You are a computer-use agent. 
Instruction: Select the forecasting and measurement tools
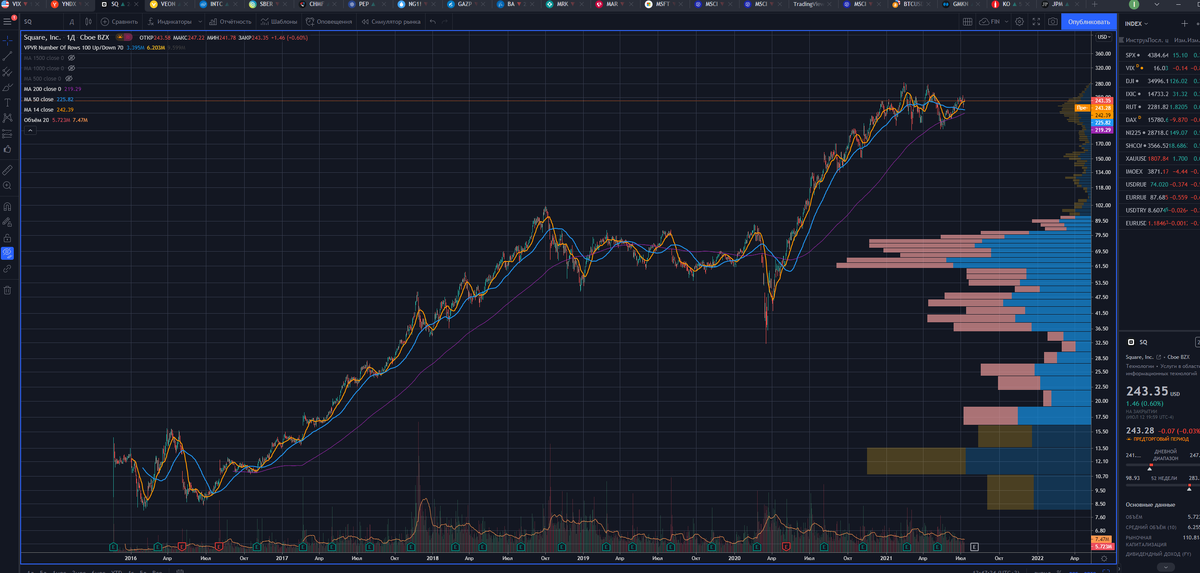pos(8,133)
